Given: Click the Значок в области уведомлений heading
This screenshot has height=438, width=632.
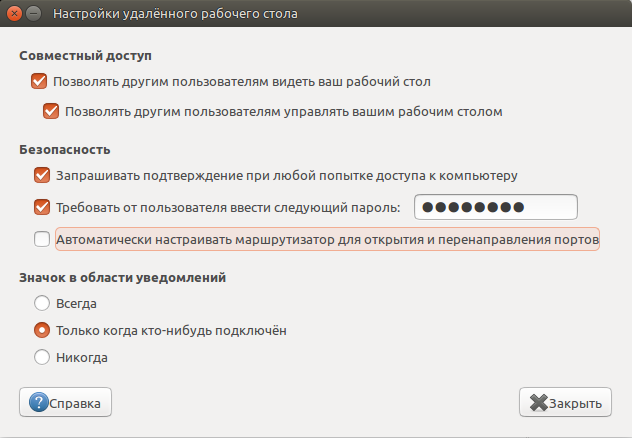Looking at the screenshot, I should (x=122, y=277).
